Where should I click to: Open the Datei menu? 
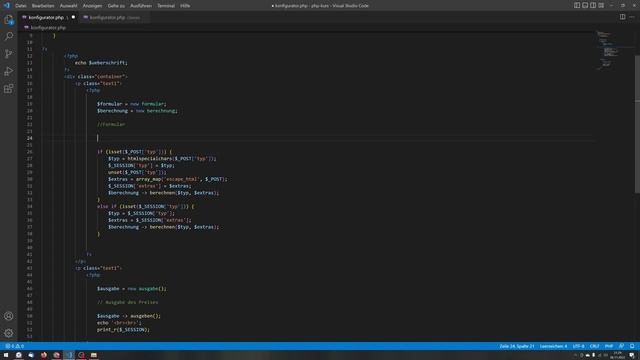pyautogui.click(x=21, y=6)
